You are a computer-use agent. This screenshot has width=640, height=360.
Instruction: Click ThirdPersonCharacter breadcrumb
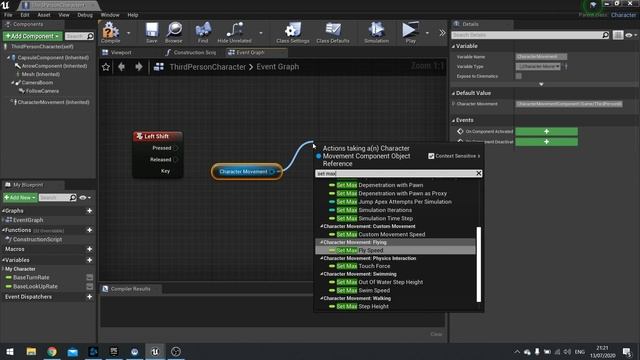tap(208, 67)
